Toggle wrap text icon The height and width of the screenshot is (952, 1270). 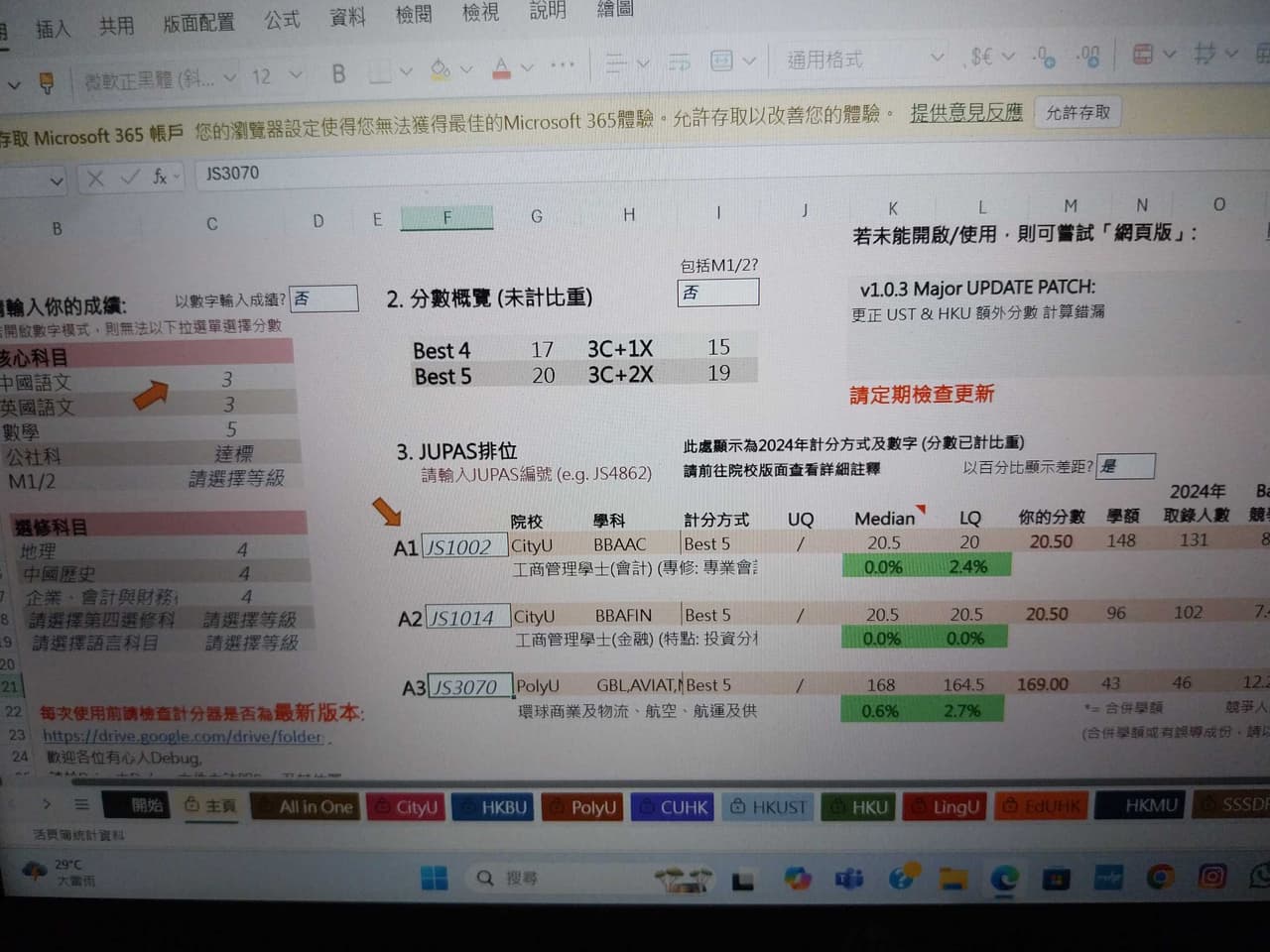680,61
